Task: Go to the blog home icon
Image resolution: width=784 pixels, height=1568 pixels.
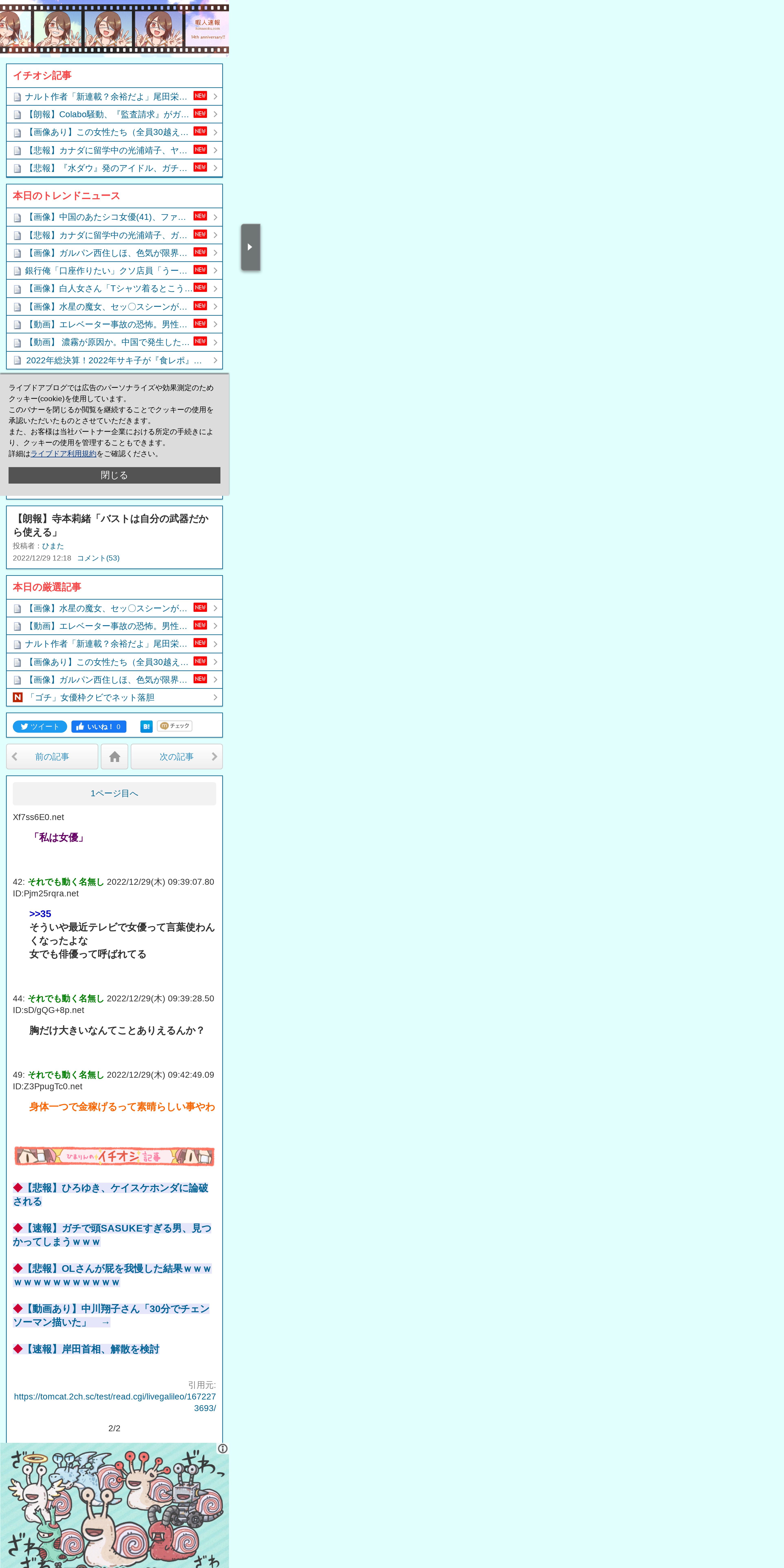Action: tap(114, 757)
